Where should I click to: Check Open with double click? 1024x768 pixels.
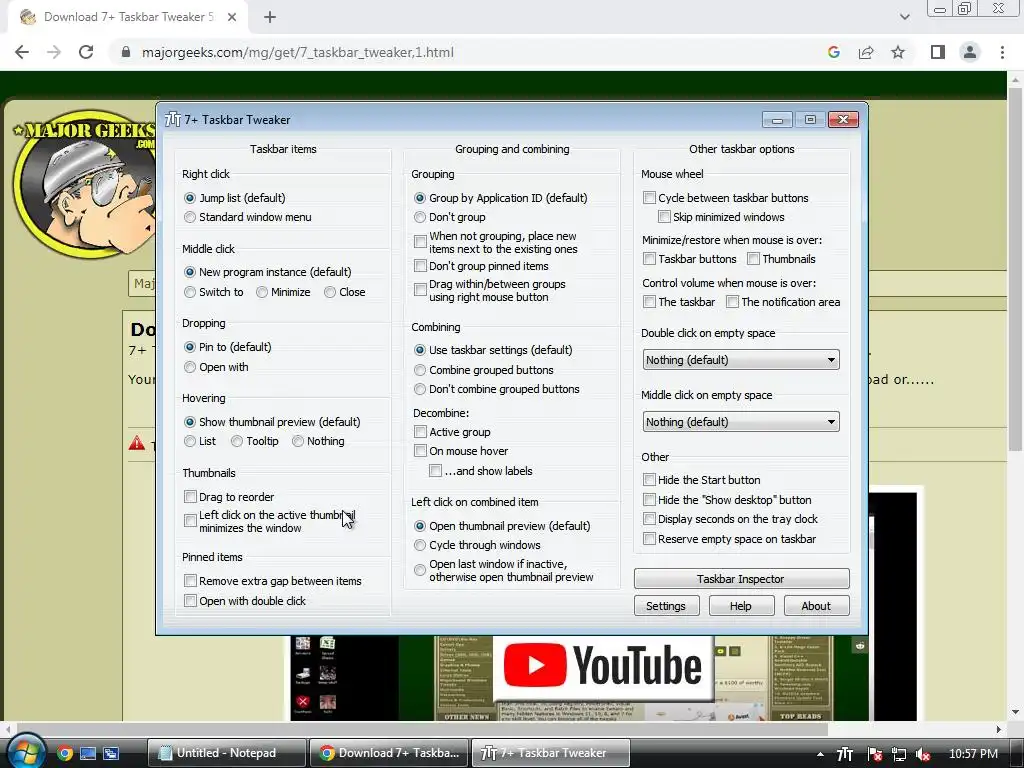tap(190, 601)
